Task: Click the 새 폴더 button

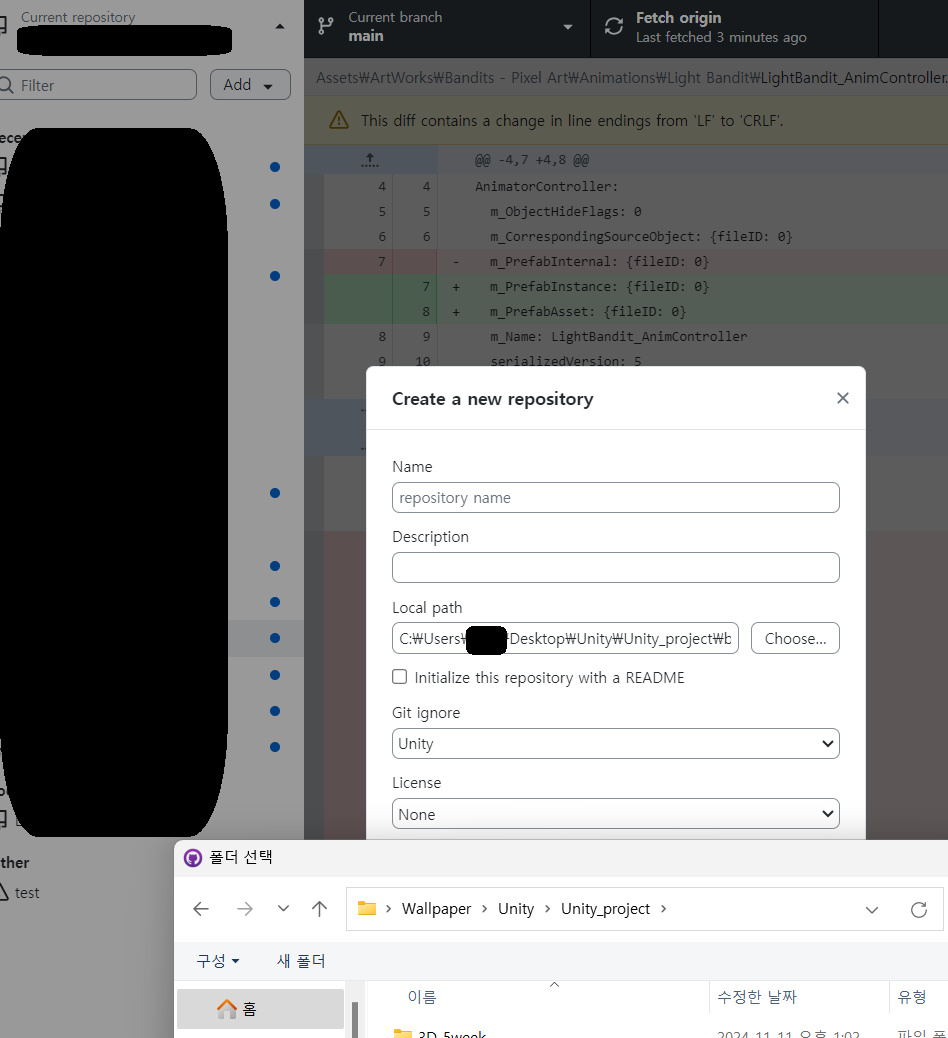Action: coord(301,961)
